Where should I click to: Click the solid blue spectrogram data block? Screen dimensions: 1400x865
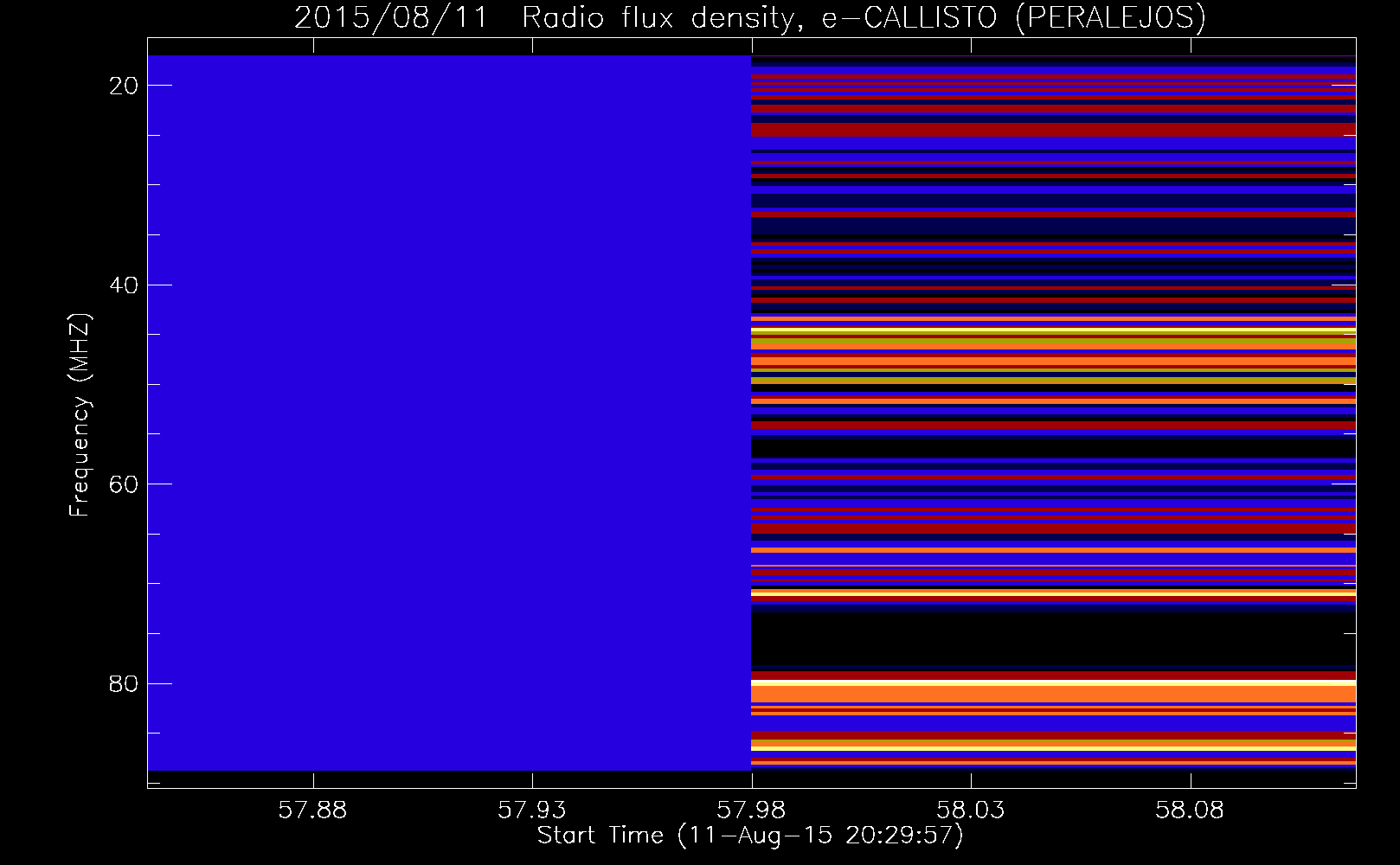coord(449,413)
